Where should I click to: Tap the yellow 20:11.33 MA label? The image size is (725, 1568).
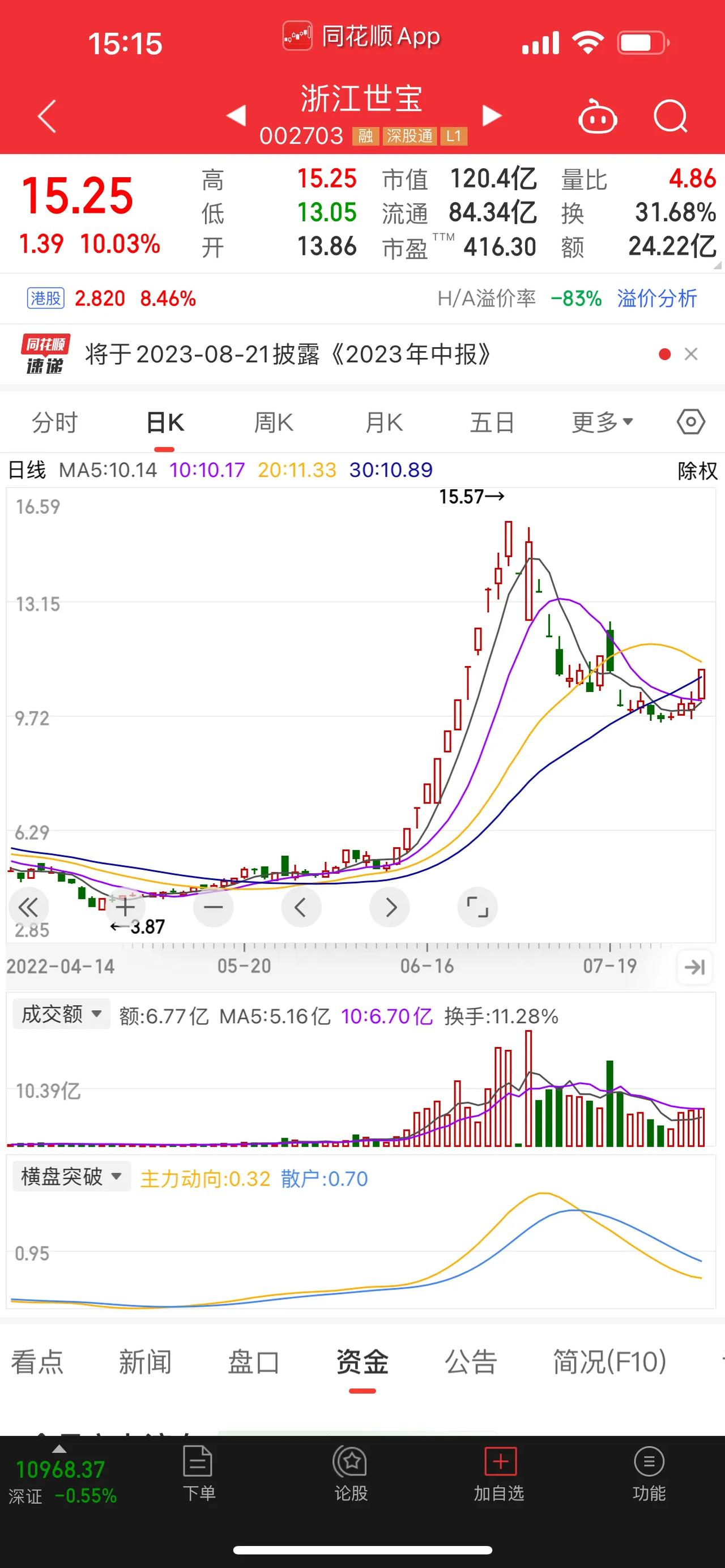coord(297,470)
